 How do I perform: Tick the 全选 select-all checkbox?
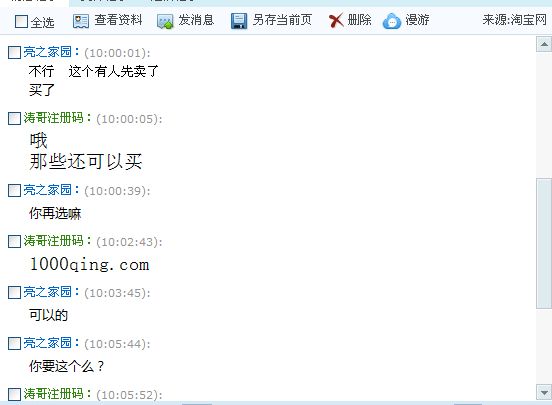21,21
